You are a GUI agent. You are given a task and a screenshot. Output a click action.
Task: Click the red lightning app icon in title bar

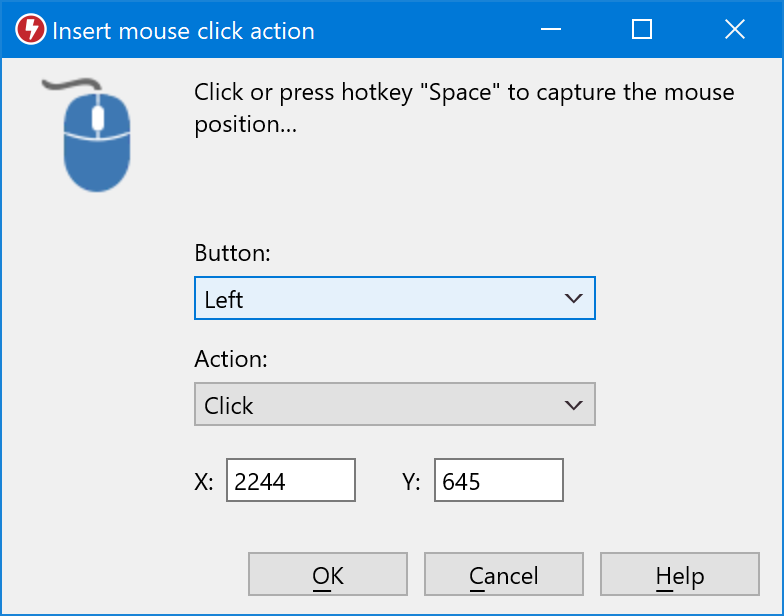(30, 30)
